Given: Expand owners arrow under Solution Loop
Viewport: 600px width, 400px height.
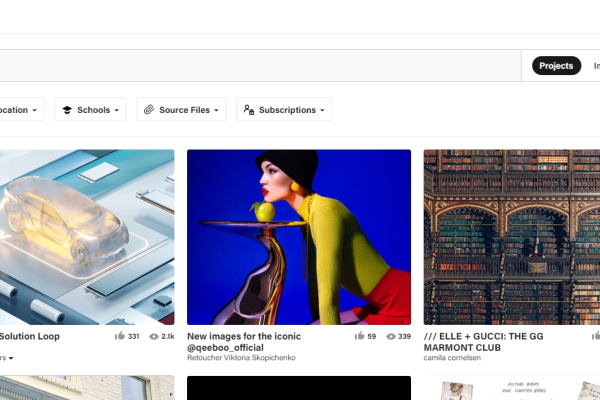Looking at the screenshot, I should [x=10, y=357].
